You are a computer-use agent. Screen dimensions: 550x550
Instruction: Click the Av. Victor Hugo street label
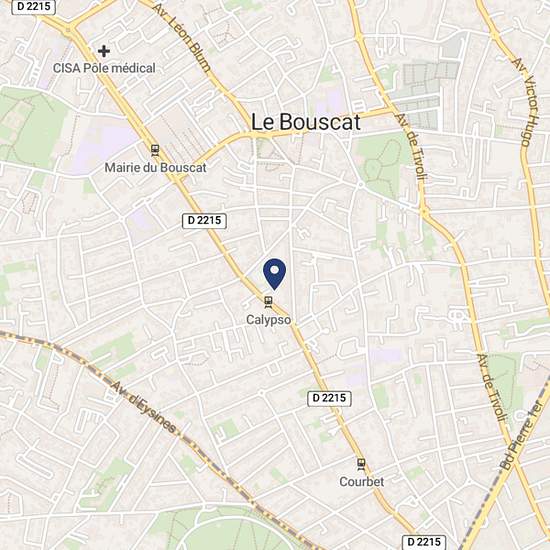pos(525,102)
